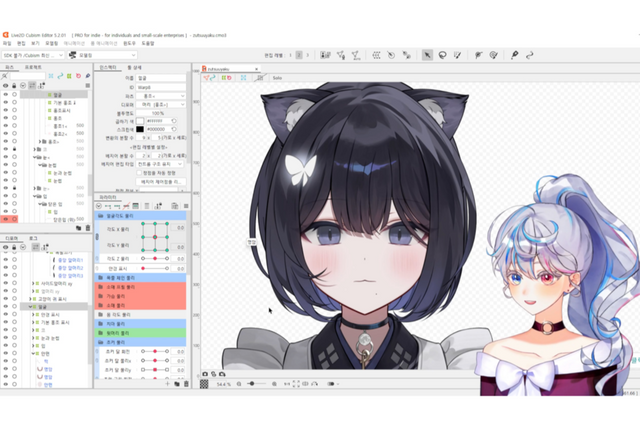Open the 파일 (File) menu
The image size is (640, 427).
pos(7,44)
